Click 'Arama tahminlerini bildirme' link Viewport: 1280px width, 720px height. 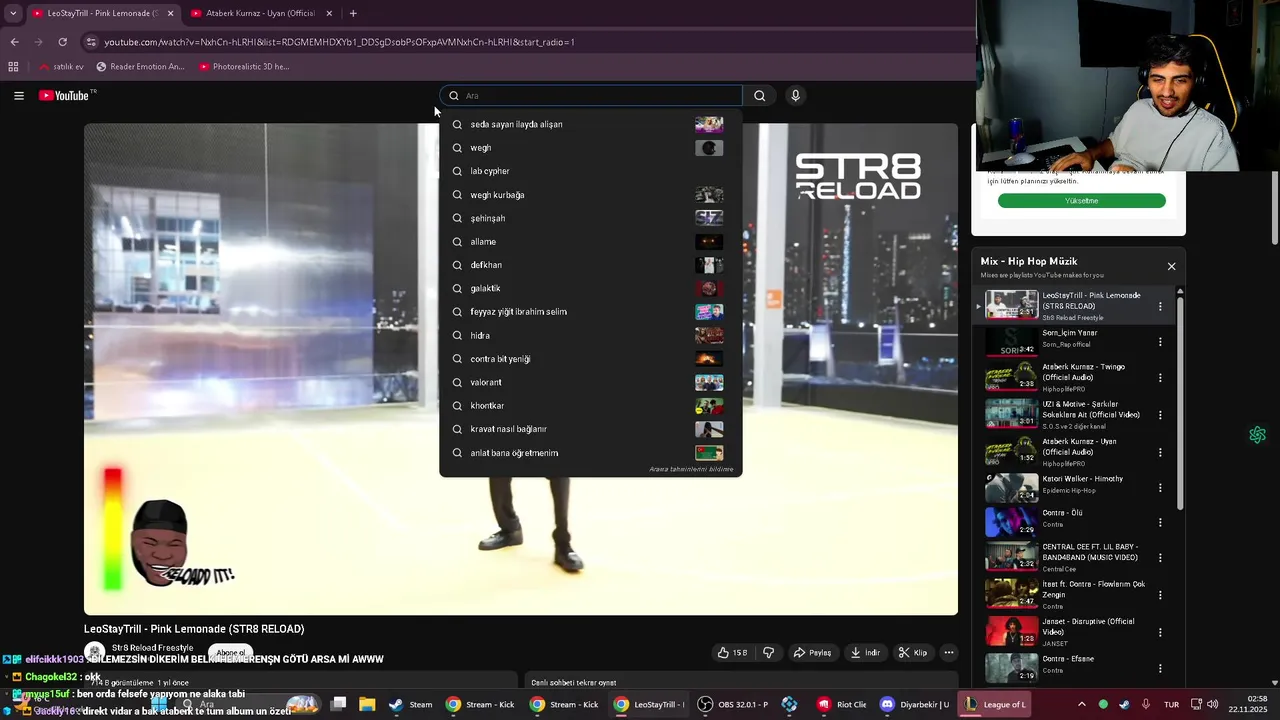[691, 469]
